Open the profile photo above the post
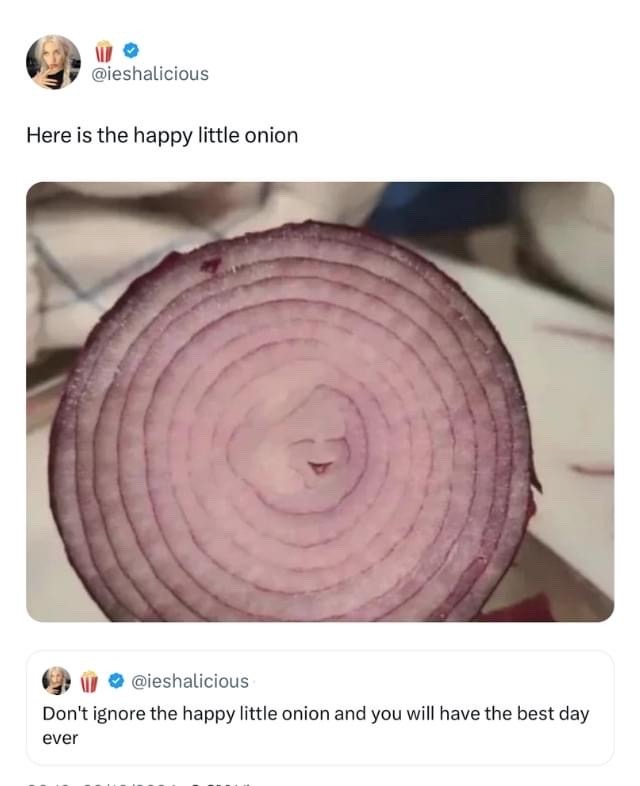Screen dimensions: 640x786 (53, 62)
